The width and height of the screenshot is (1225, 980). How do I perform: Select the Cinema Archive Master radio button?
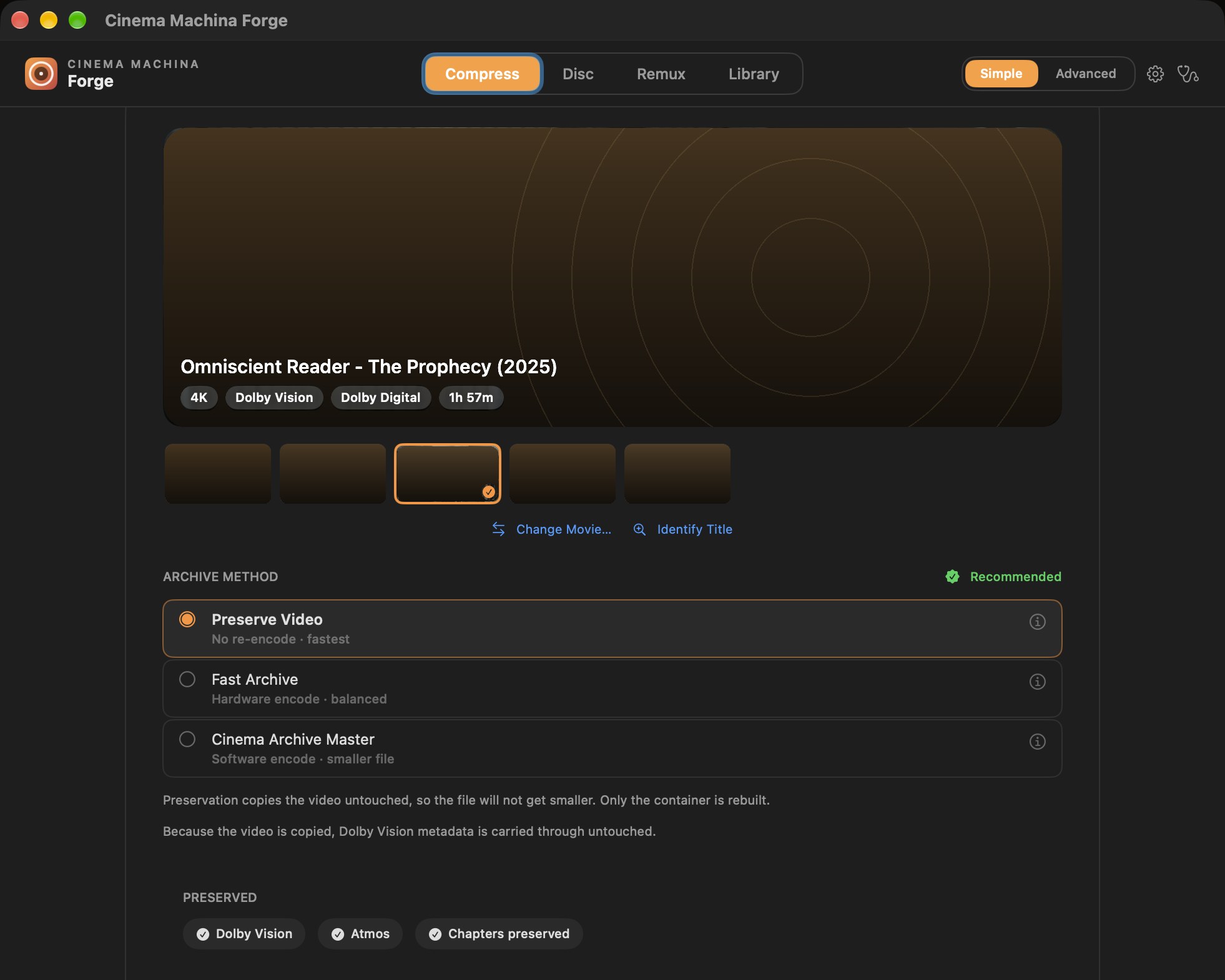tap(187, 739)
